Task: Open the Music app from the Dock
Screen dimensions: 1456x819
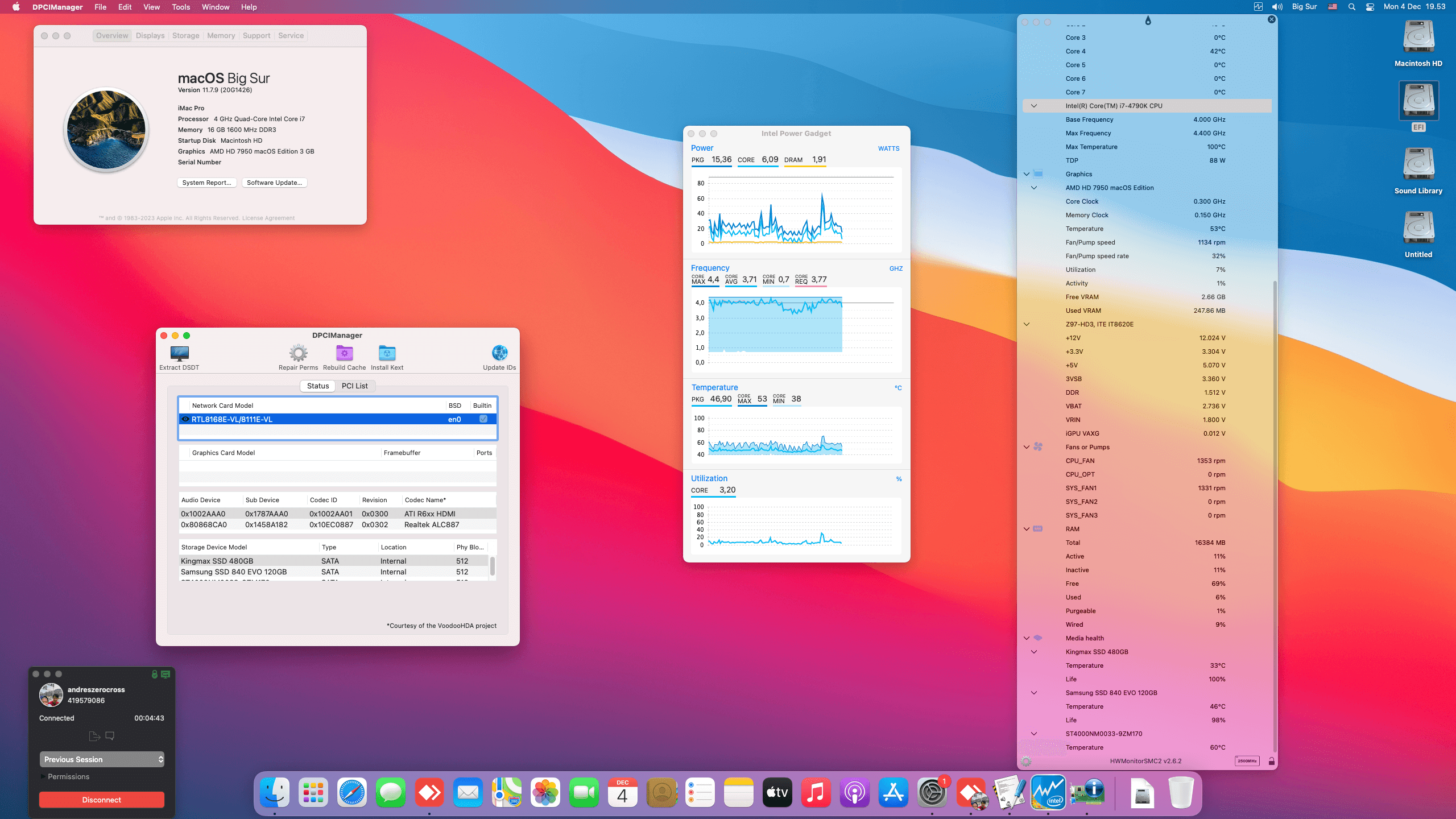Action: [x=816, y=792]
